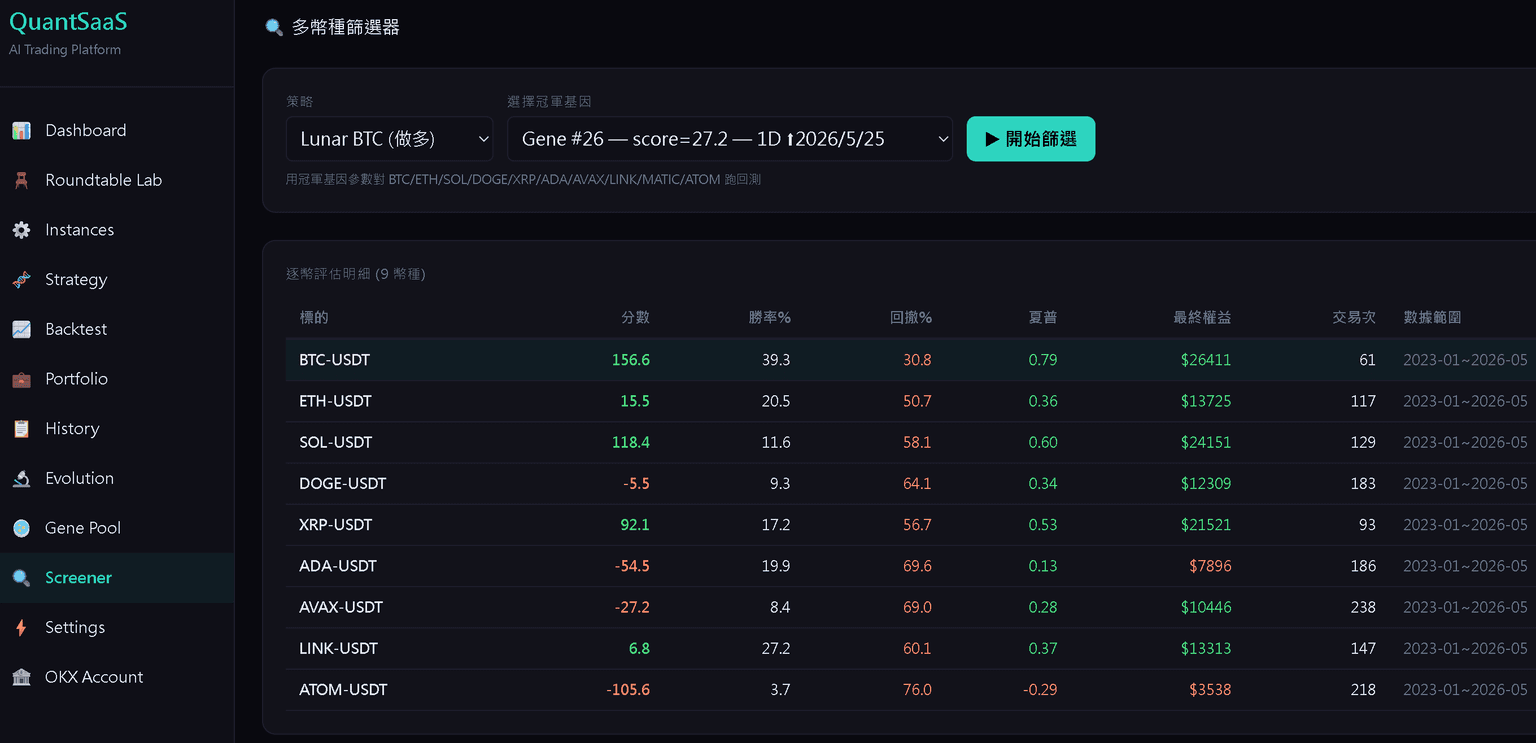
Task: Click the 開始篩選 start button
Action: [x=1031, y=139]
